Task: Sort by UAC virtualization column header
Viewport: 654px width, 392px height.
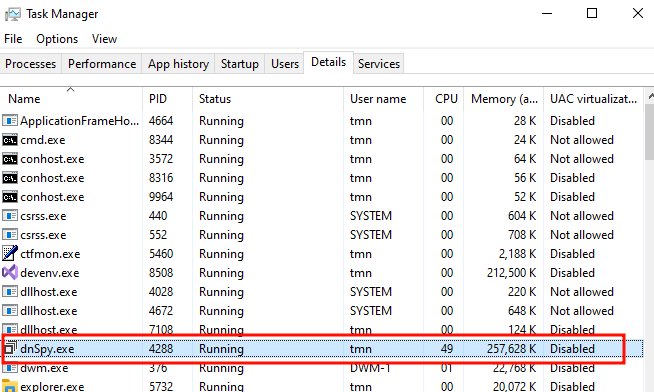Action: click(x=593, y=99)
